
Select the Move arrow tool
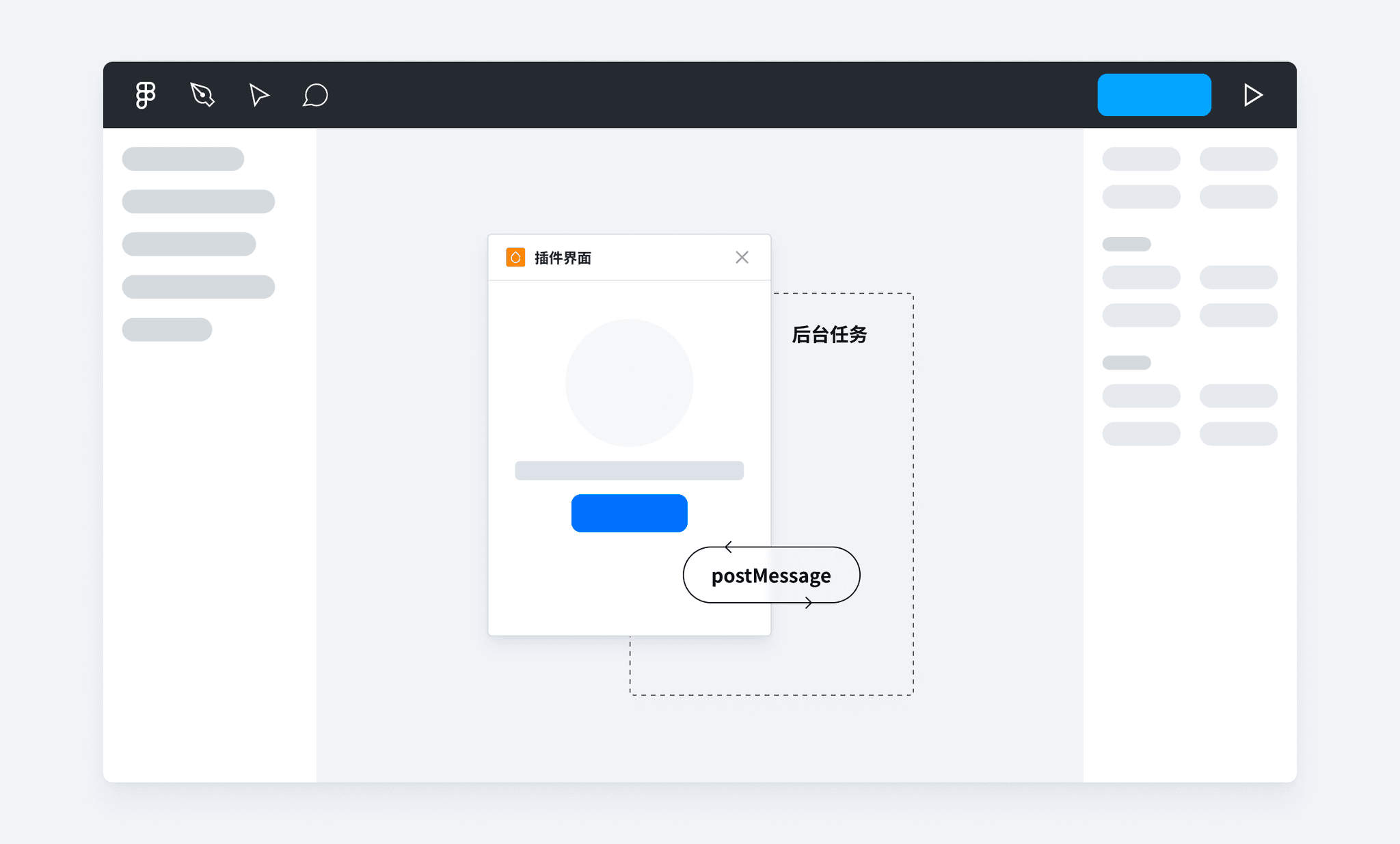click(x=258, y=95)
